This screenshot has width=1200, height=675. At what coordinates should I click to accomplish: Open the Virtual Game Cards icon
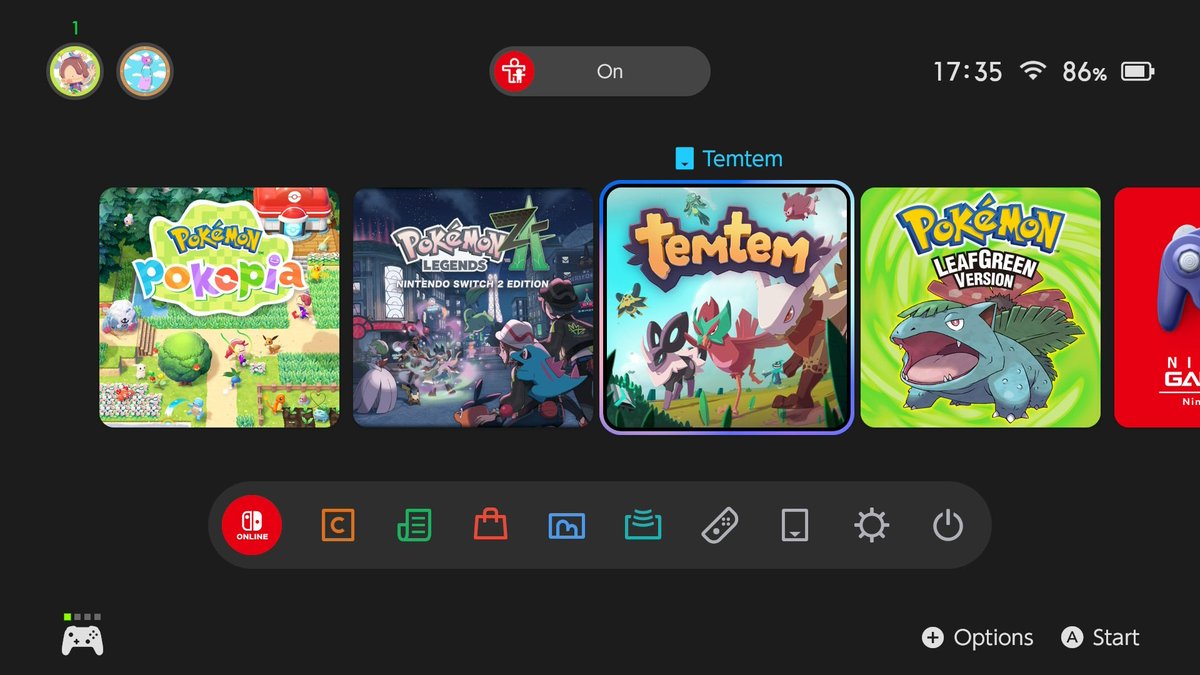point(795,525)
